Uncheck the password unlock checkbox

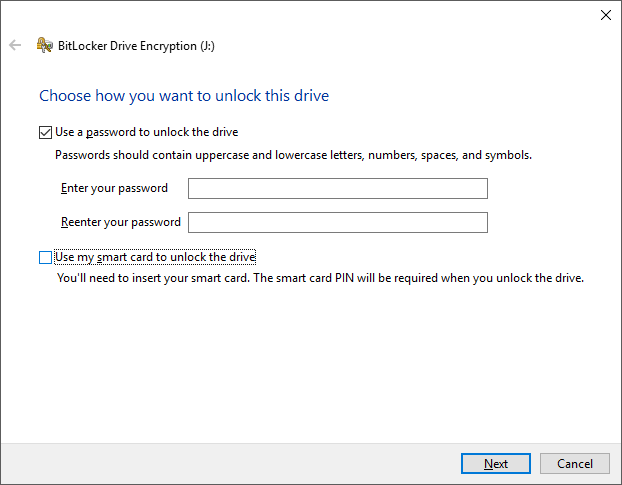pos(45,132)
